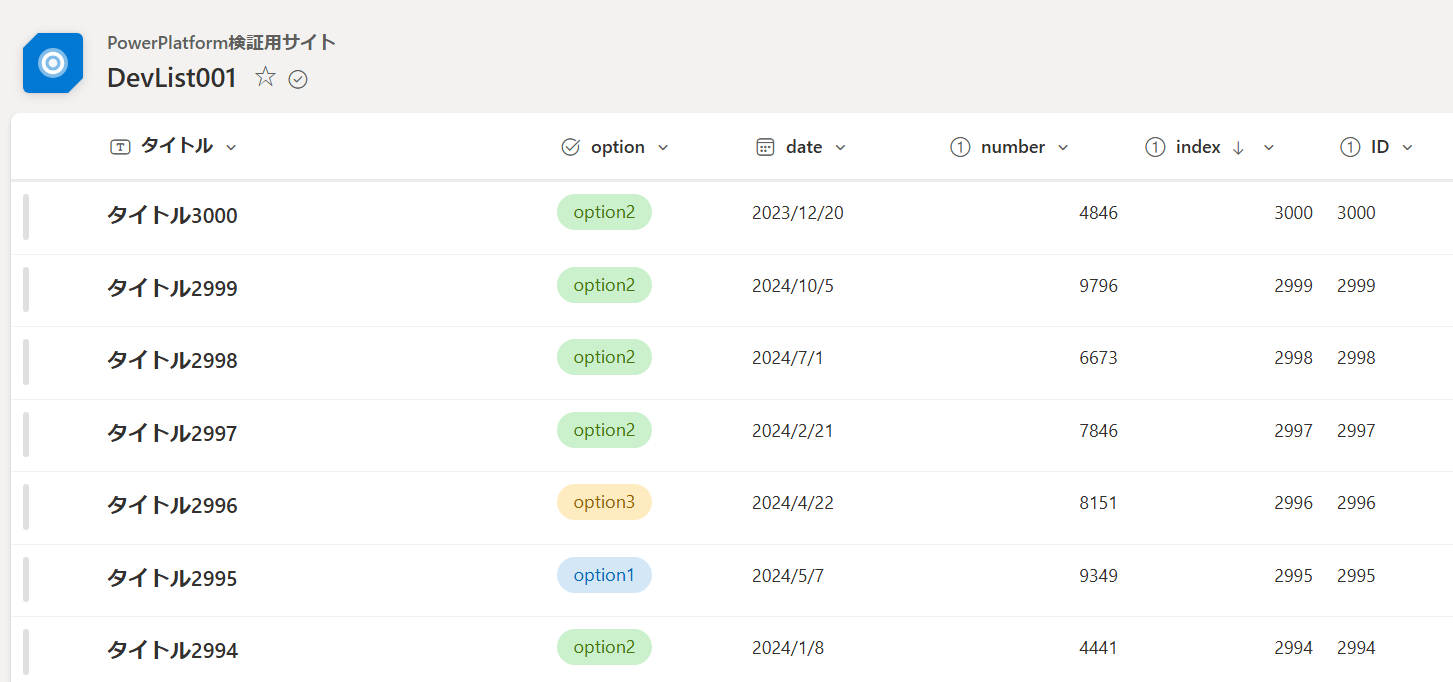Open the ID column dropdown chevron
Image resolution: width=1453 pixels, height=682 pixels.
pos(1407,148)
